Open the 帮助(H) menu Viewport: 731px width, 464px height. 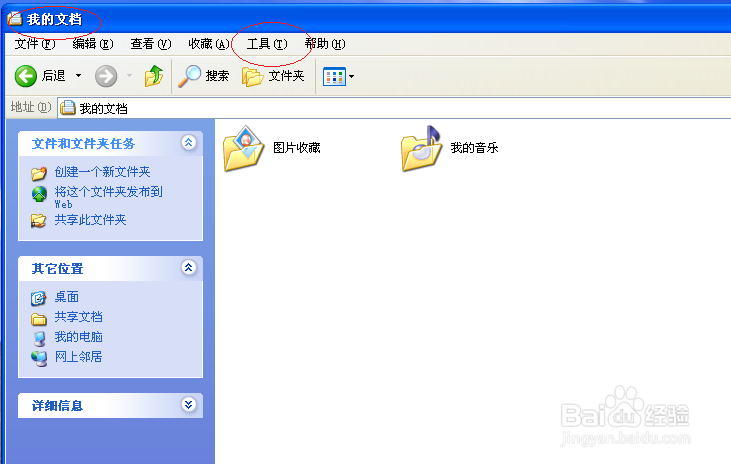(x=325, y=44)
